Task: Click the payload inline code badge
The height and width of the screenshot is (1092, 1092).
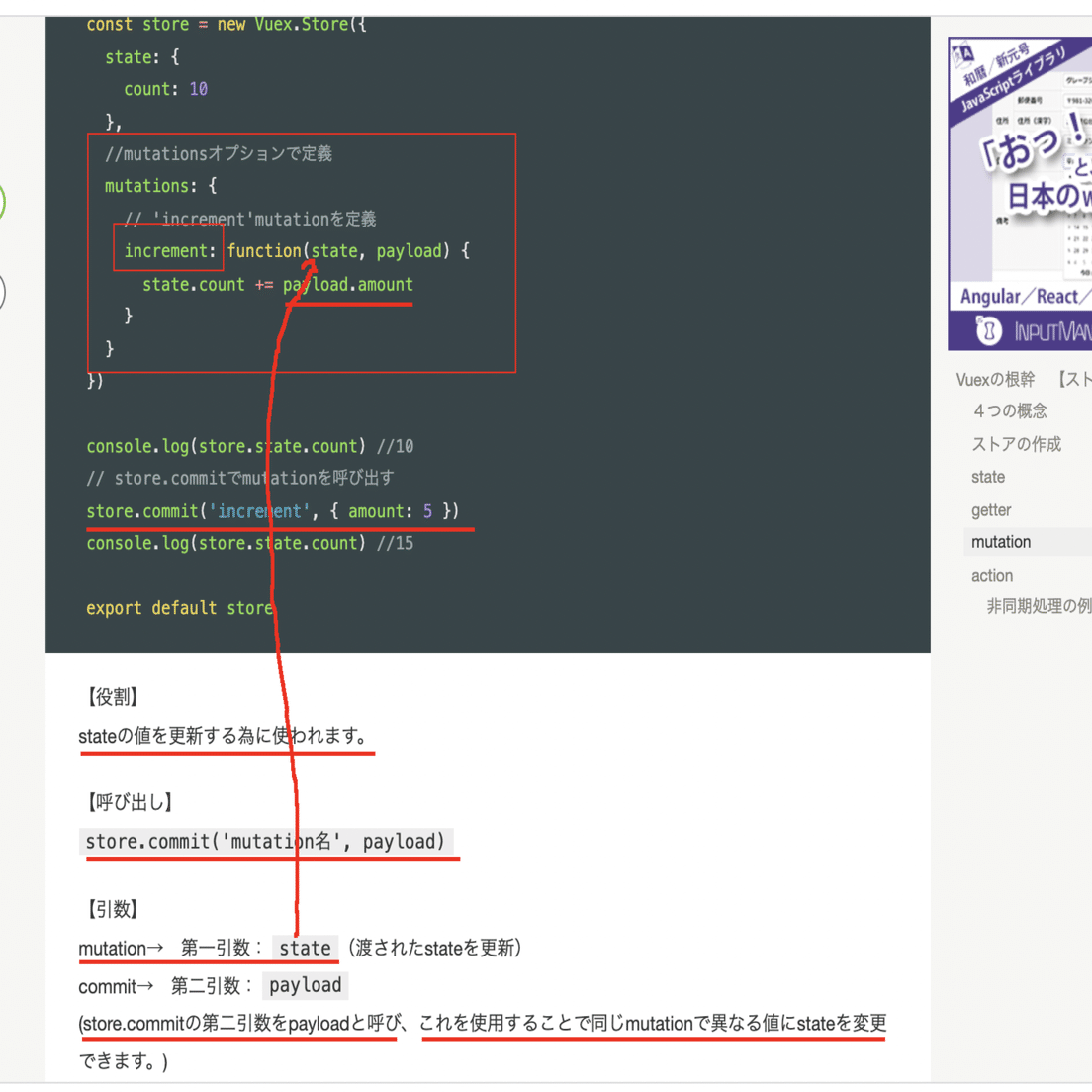Action: click(x=305, y=985)
